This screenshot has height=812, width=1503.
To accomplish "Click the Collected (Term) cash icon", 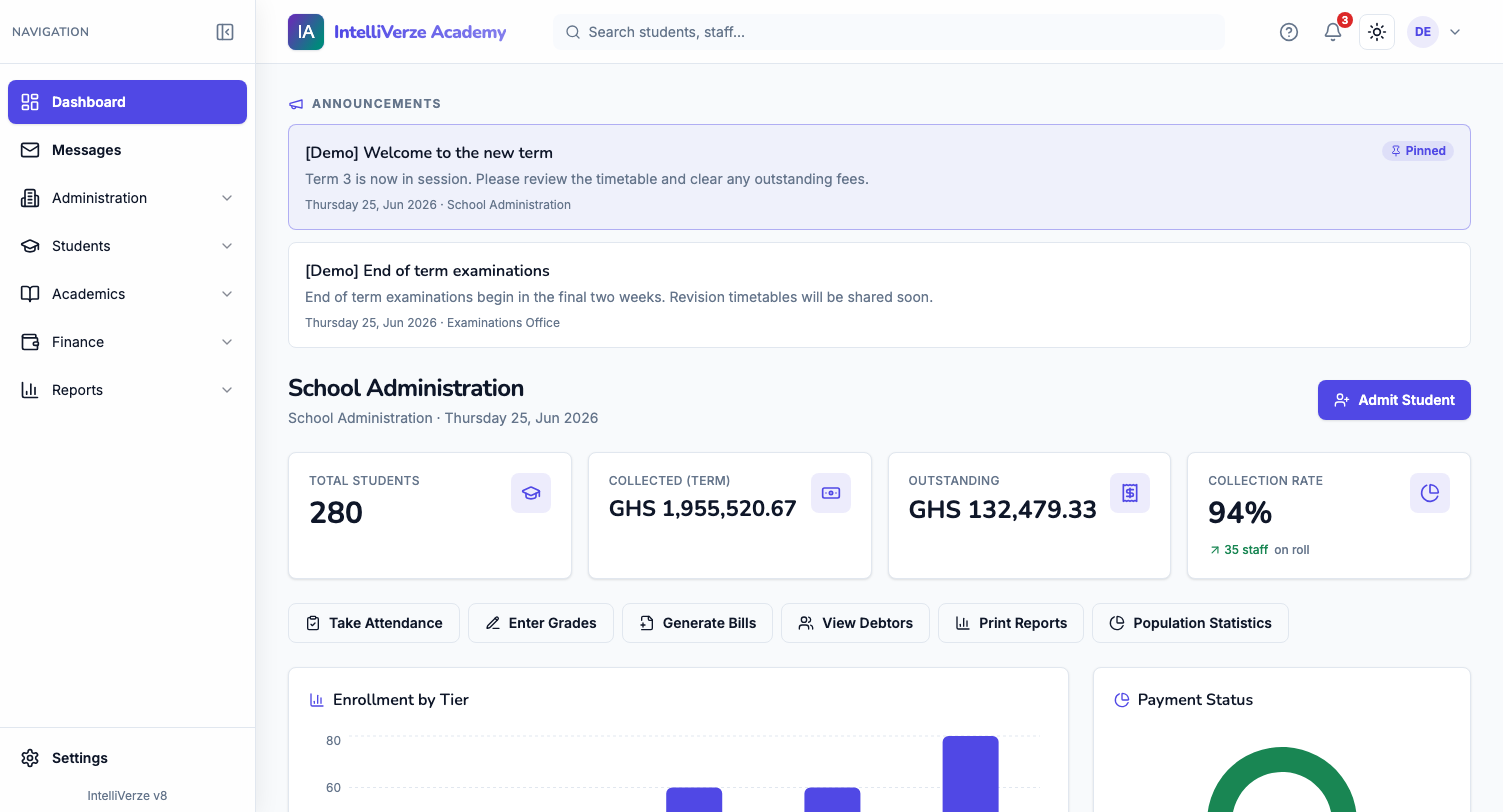I will (831, 493).
